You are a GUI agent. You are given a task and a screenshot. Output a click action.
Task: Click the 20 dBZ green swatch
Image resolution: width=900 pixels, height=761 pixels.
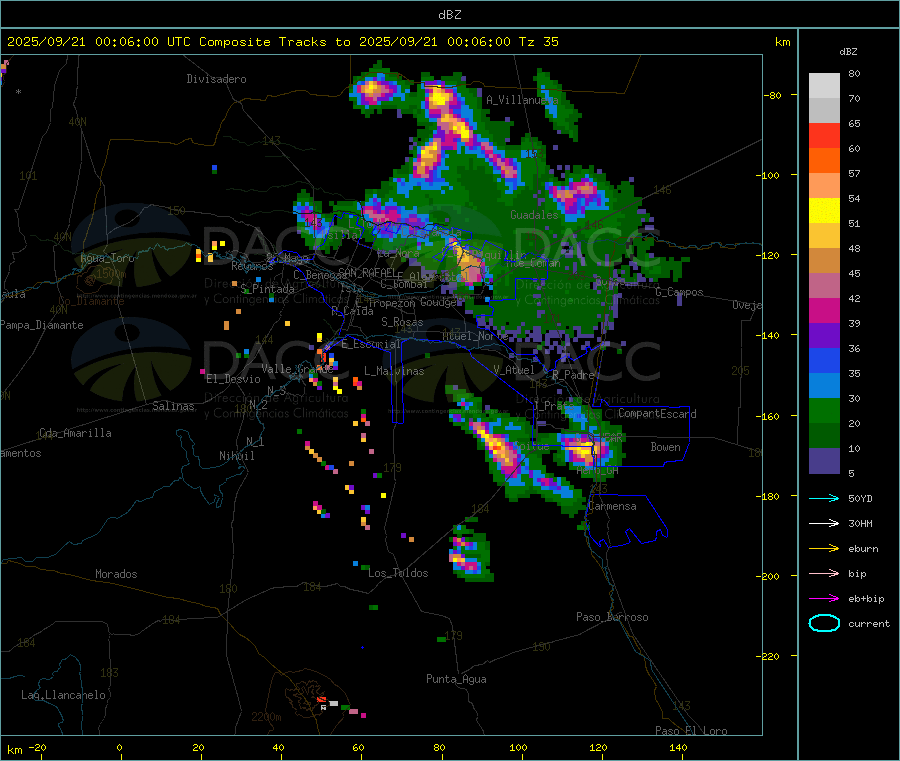[x=824, y=410]
